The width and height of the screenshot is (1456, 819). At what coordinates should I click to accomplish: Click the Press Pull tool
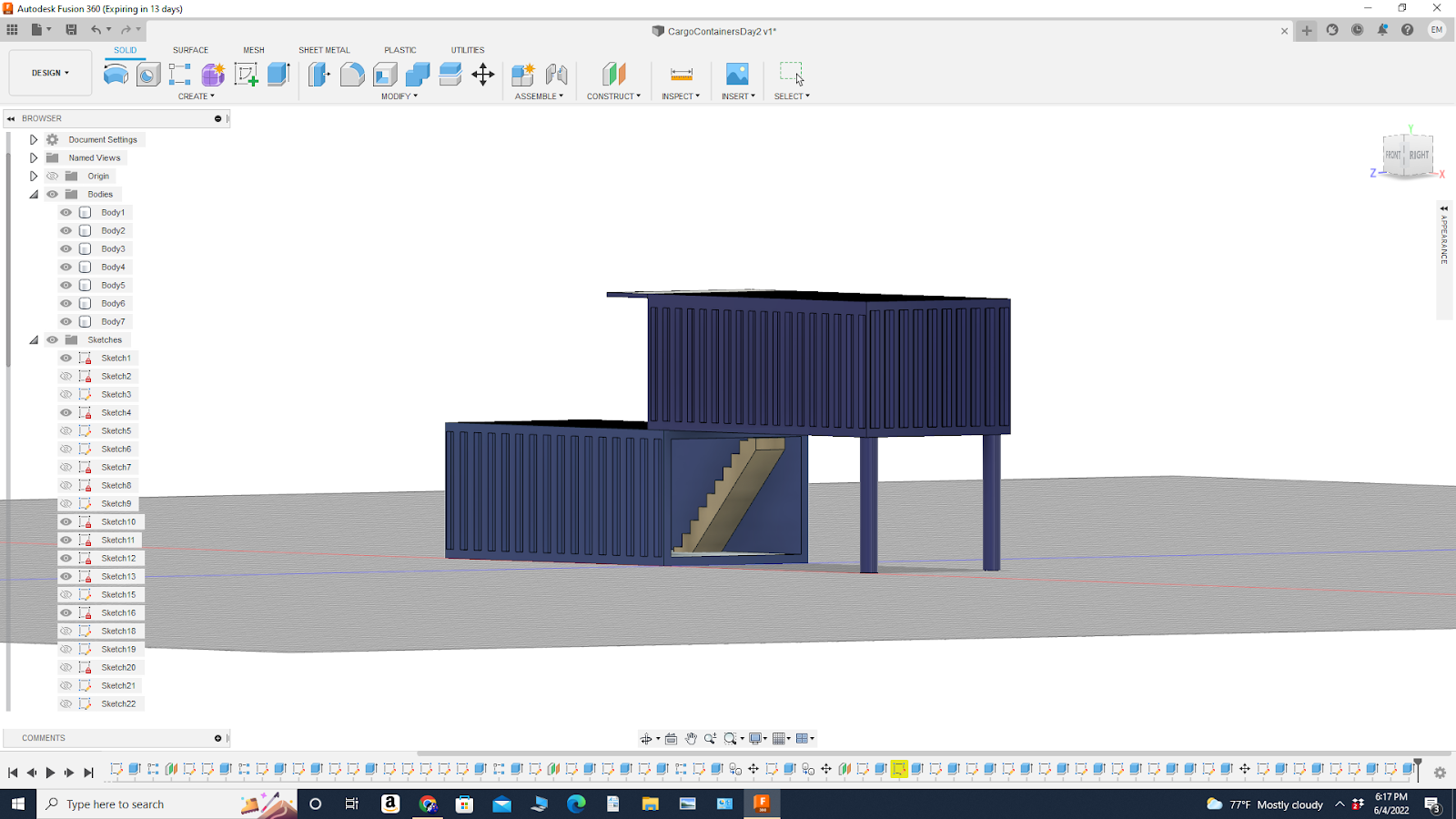click(318, 75)
